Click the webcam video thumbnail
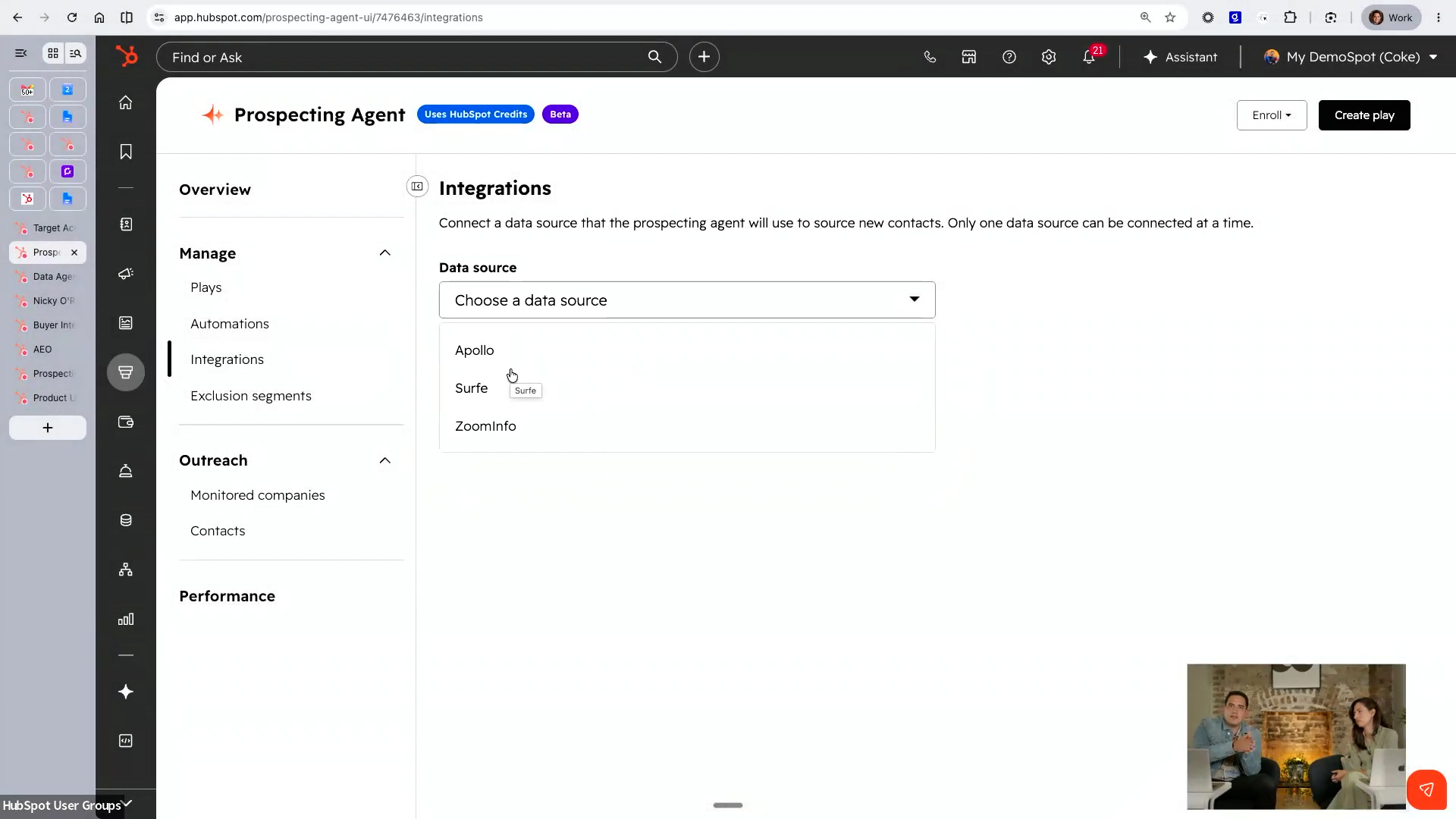The height and width of the screenshot is (819, 1456). pyautogui.click(x=1296, y=736)
